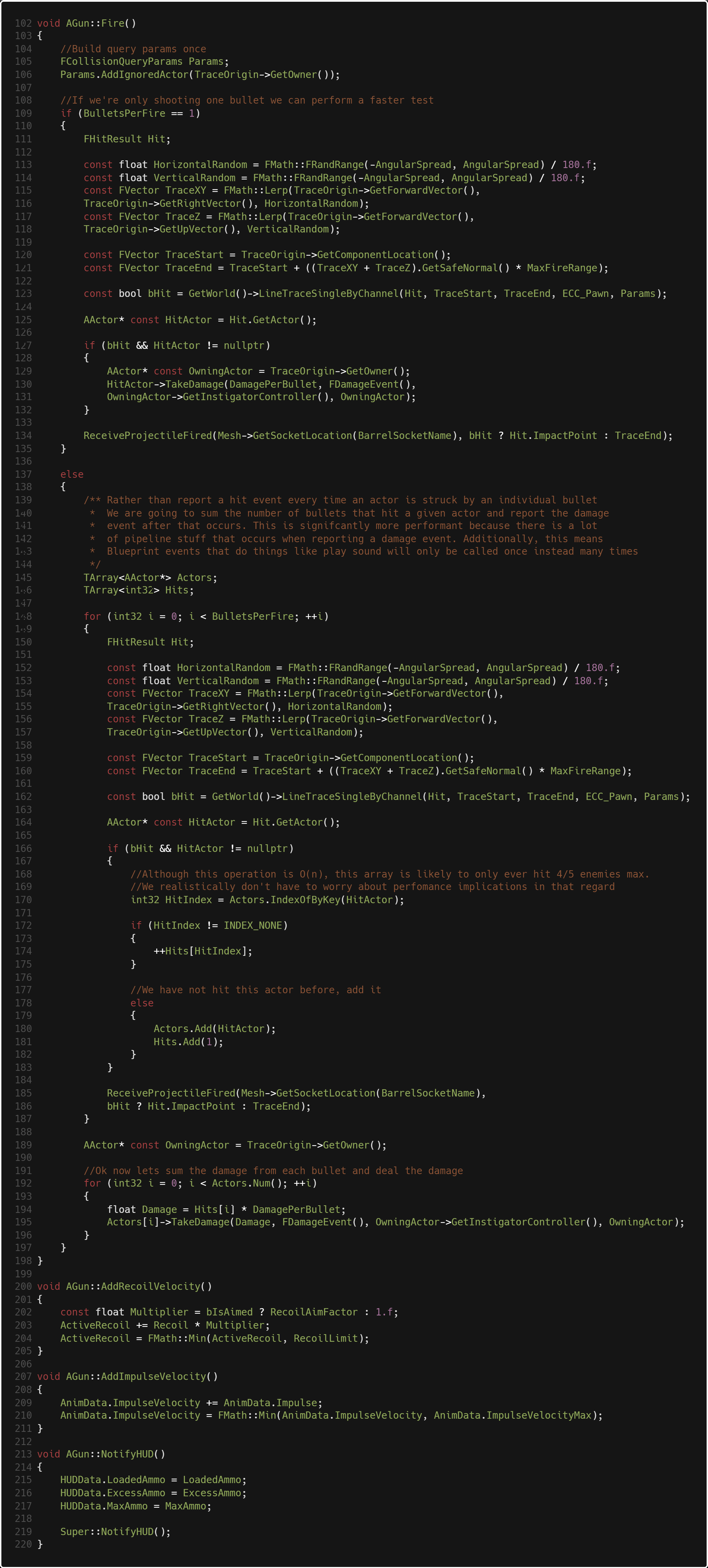Click 'GetInstigatorController()' on line 131

coord(256,397)
